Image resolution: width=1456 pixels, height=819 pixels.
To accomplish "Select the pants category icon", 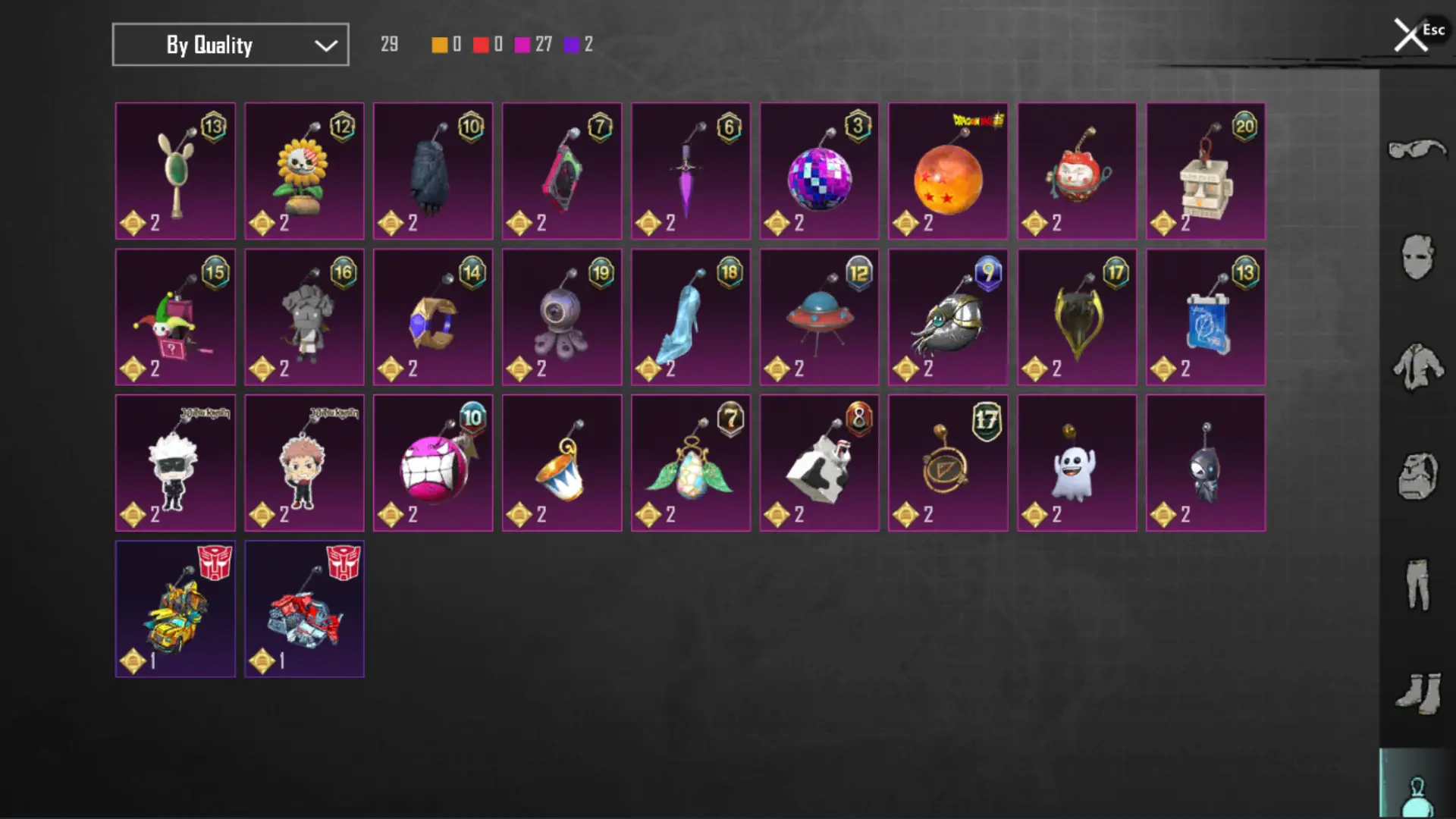I will [x=1417, y=585].
